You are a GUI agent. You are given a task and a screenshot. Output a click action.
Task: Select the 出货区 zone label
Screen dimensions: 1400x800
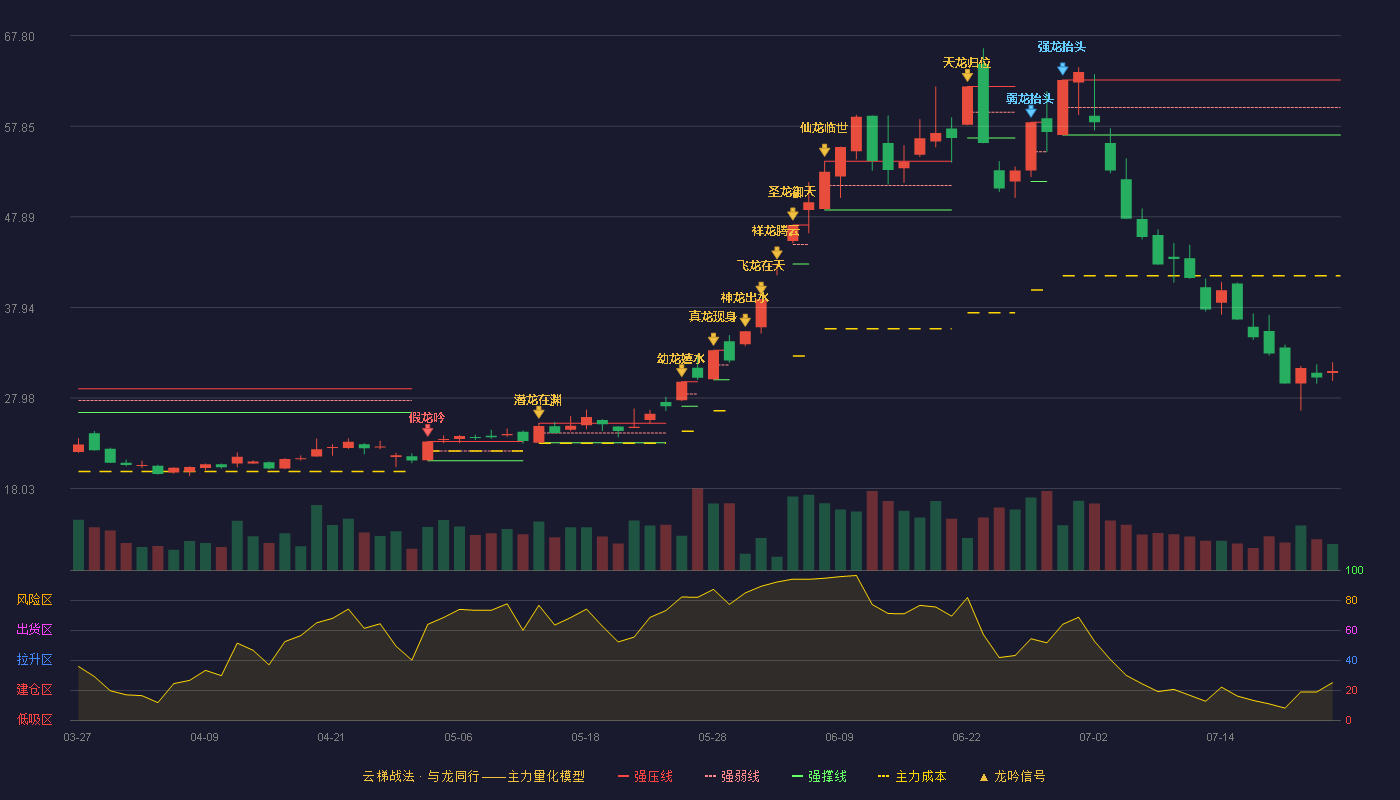pyautogui.click(x=34, y=630)
